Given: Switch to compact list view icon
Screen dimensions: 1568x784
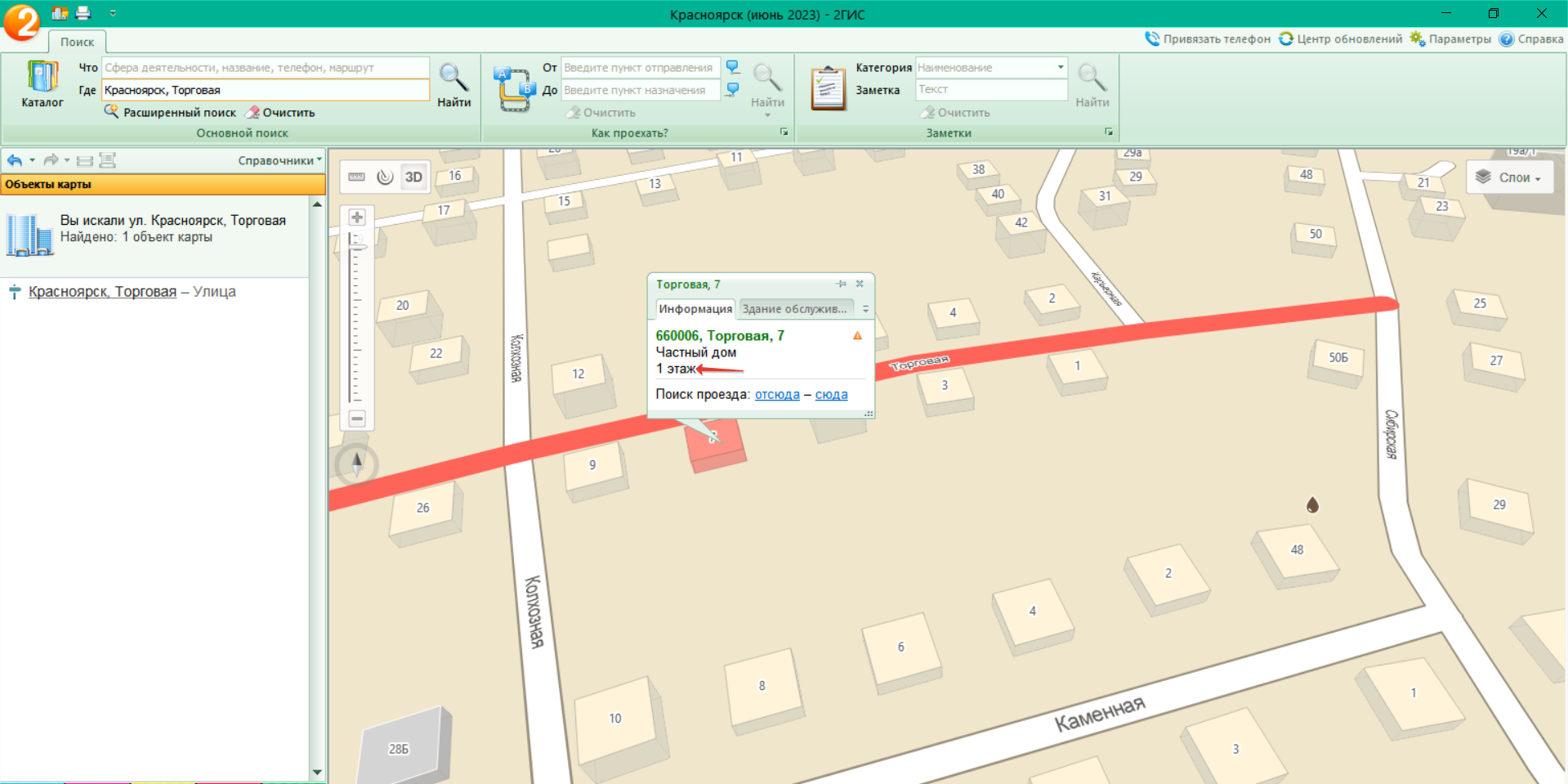Looking at the screenshot, I should click(84, 160).
